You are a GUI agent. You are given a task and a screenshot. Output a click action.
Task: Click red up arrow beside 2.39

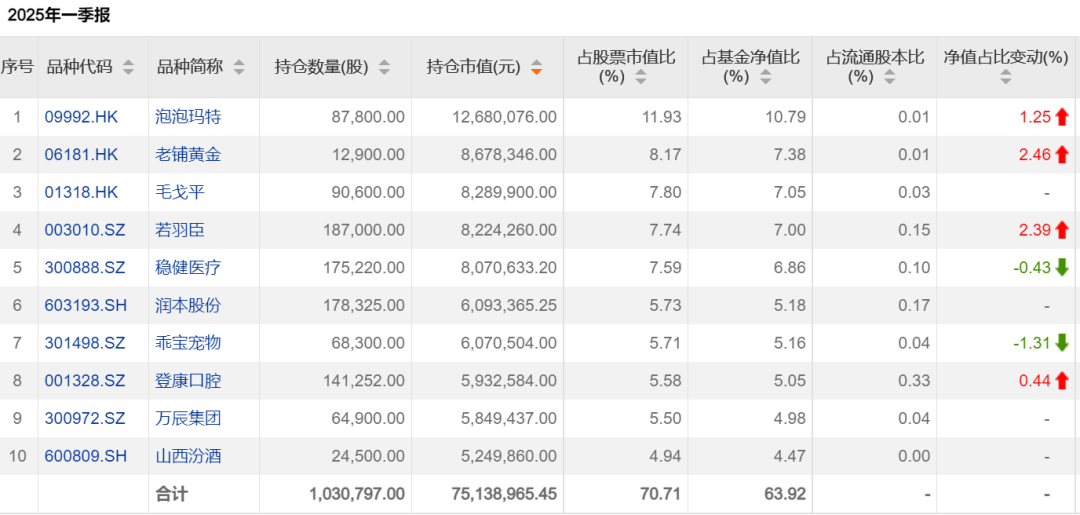1061,230
